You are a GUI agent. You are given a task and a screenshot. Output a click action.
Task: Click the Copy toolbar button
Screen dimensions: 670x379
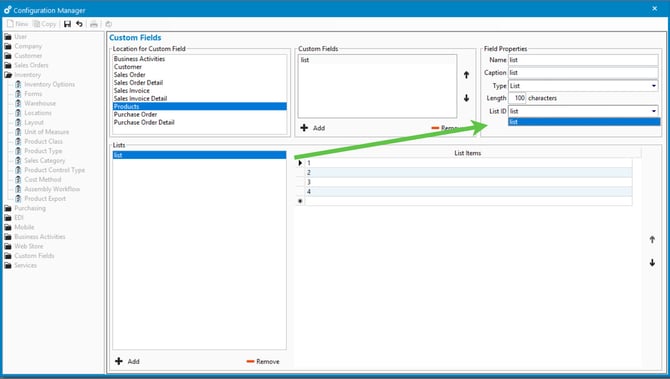45,24
